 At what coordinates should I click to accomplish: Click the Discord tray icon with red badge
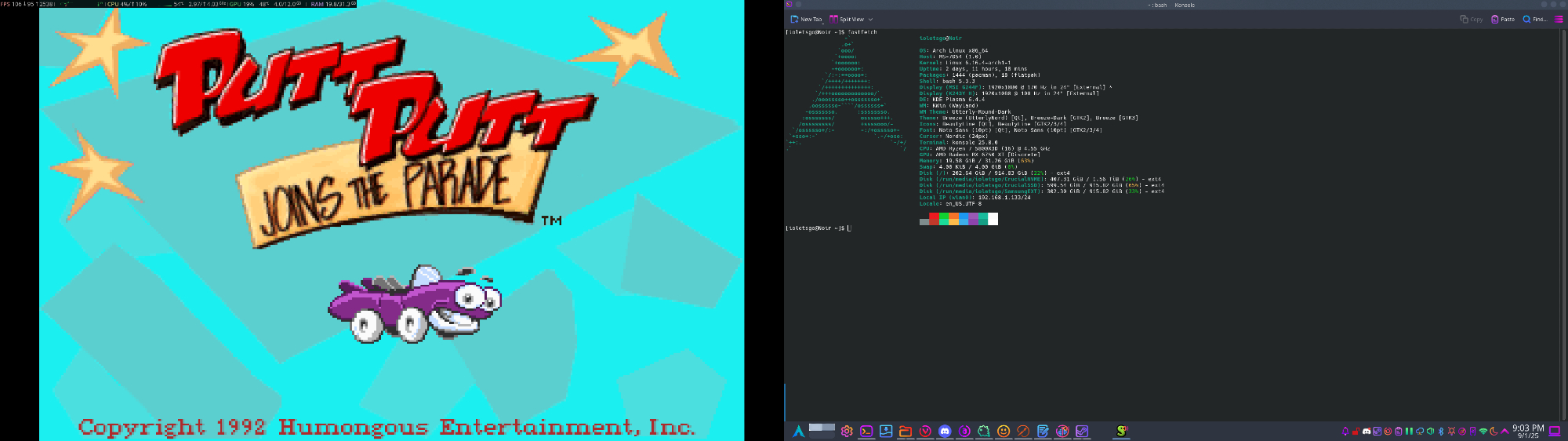click(1367, 431)
